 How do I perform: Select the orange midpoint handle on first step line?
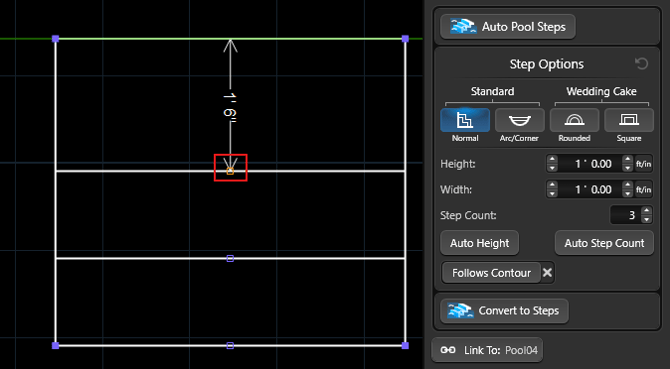pyautogui.click(x=230, y=171)
